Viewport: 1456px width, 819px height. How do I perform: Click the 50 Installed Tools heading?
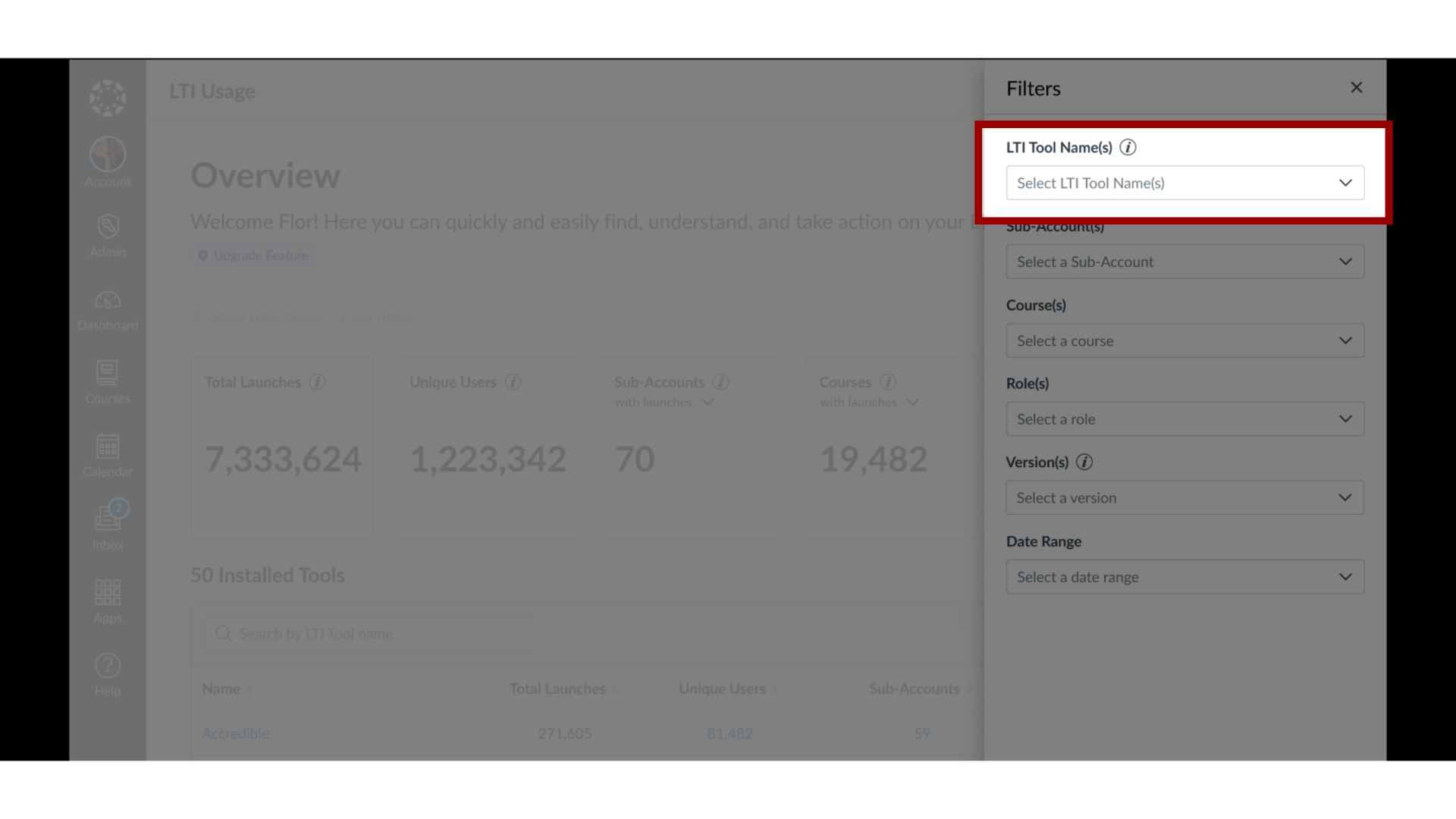267,575
